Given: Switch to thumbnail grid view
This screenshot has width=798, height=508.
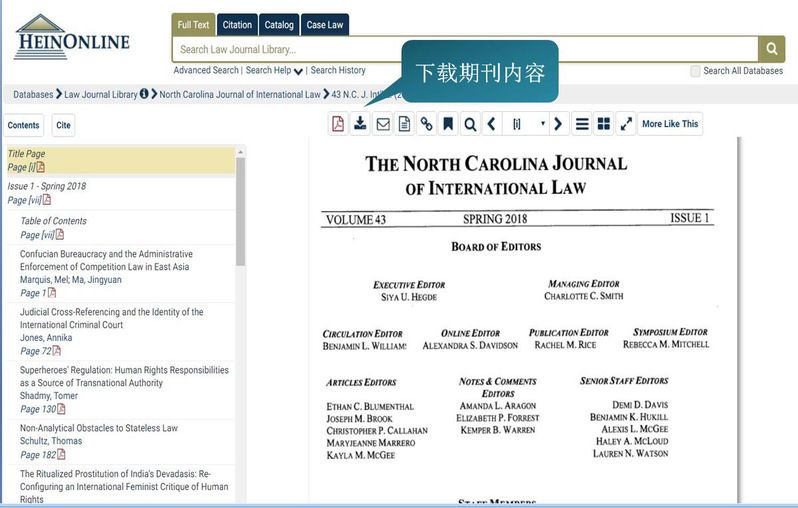Looking at the screenshot, I should click(x=603, y=124).
